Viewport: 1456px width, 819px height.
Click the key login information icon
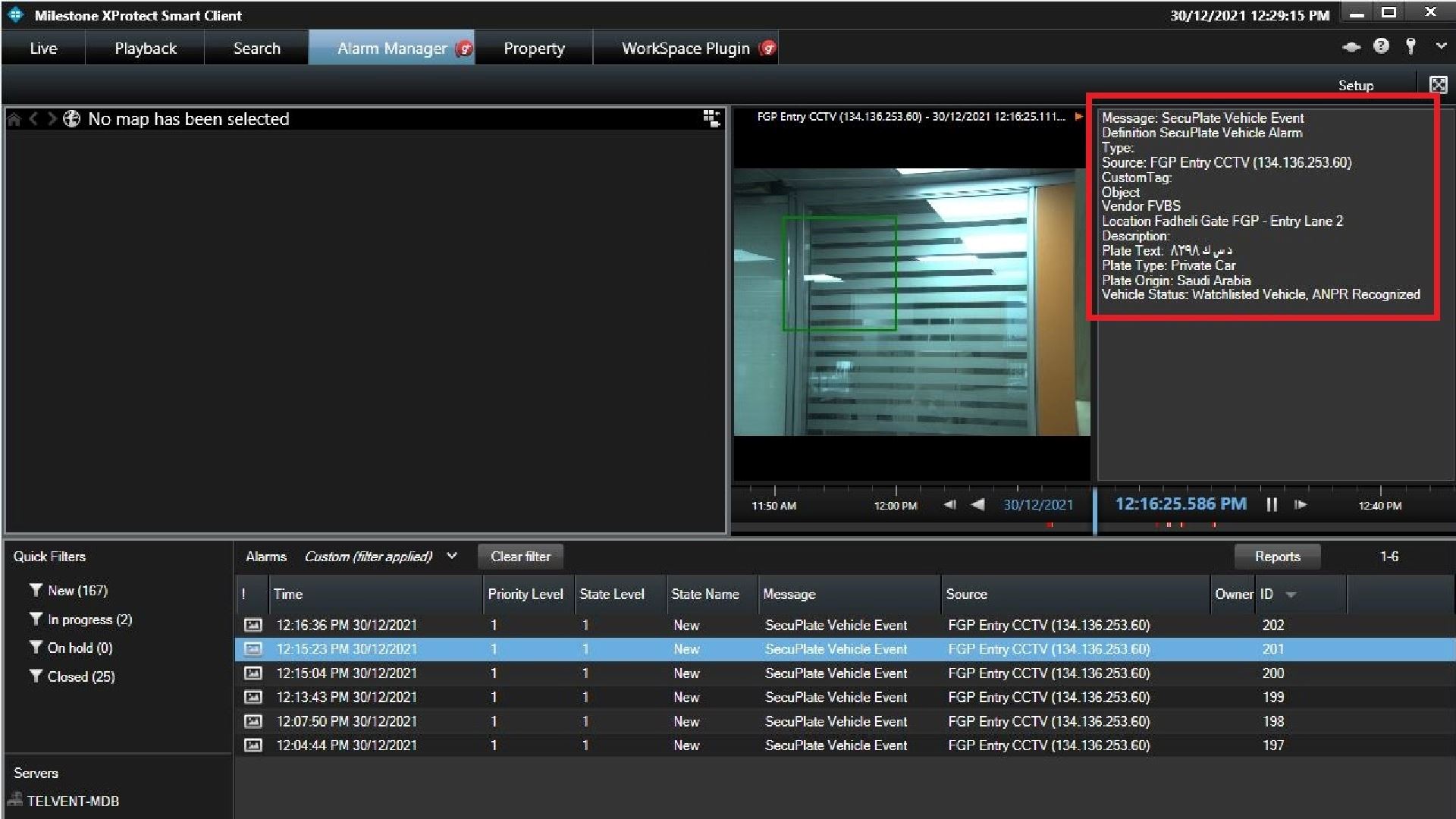(x=1410, y=46)
